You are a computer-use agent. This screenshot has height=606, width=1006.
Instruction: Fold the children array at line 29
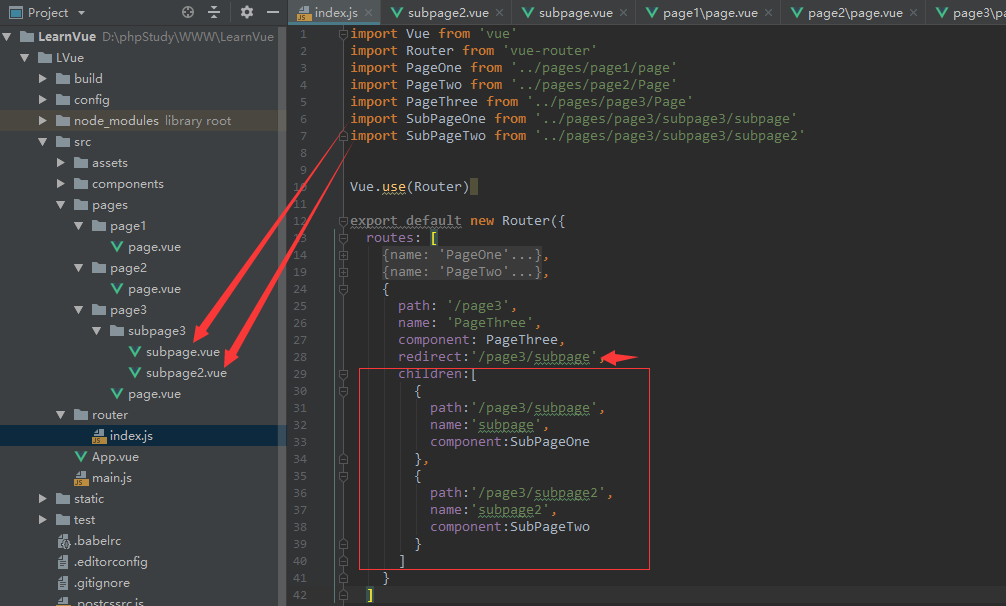click(x=343, y=374)
